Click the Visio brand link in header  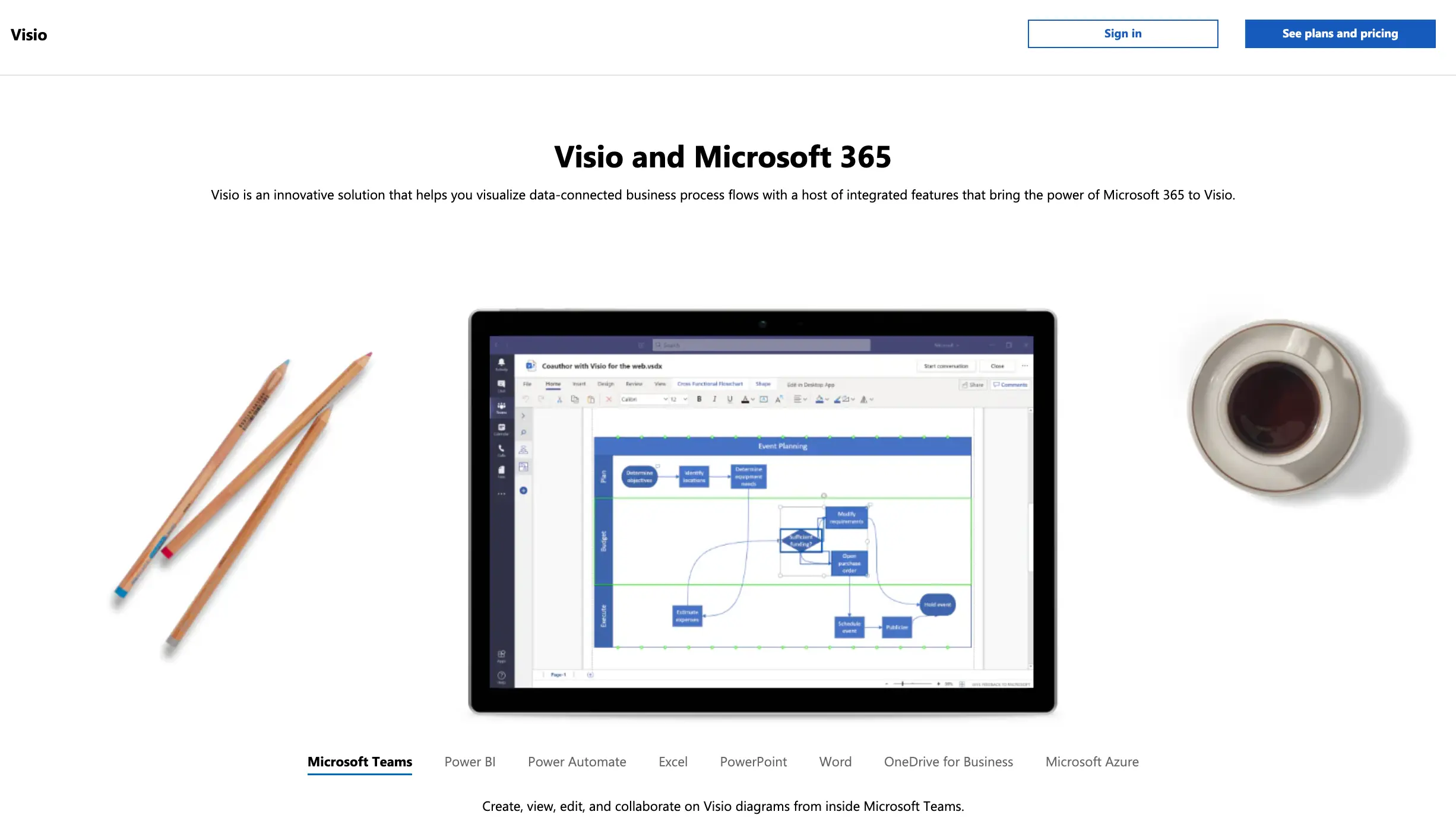(29, 35)
